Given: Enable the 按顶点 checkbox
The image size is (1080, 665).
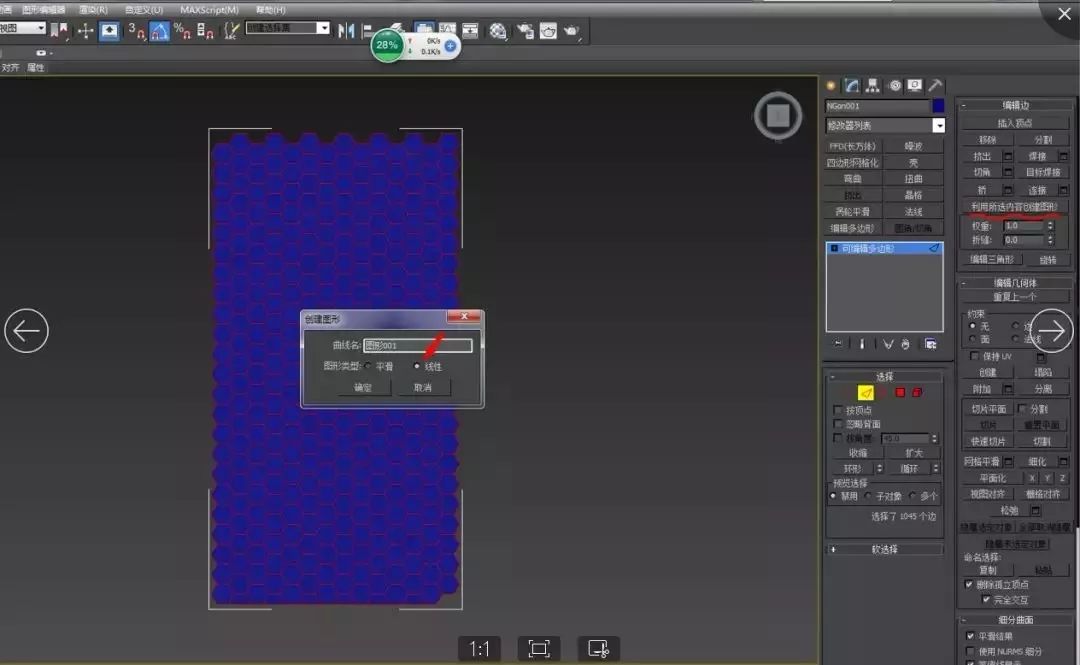Looking at the screenshot, I should tap(838, 410).
